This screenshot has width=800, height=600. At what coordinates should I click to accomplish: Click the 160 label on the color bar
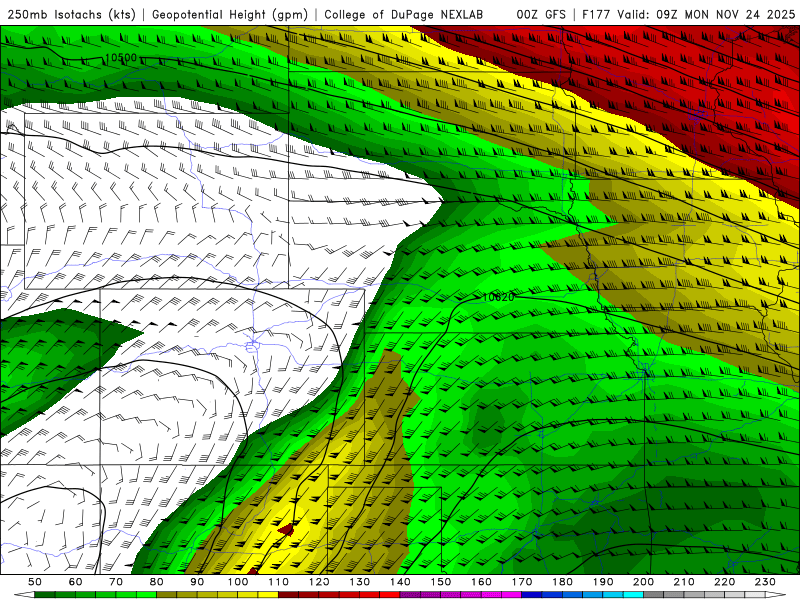click(482, 582)
